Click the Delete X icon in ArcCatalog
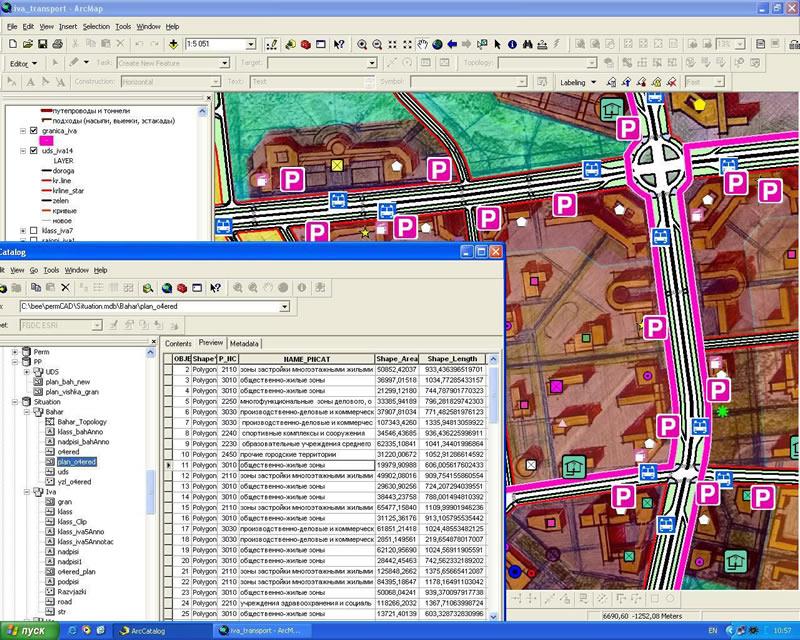Image resolution: width=800 pixels, height=640 pixels. tap(65, 288)
